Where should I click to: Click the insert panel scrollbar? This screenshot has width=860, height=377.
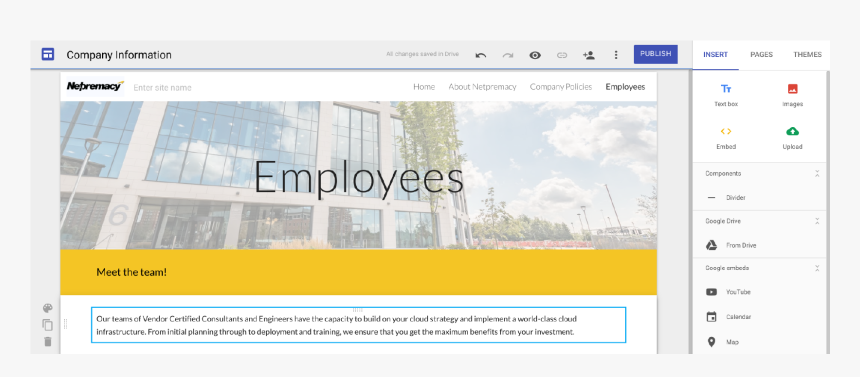pyautogui.click(x=828, y=212)
